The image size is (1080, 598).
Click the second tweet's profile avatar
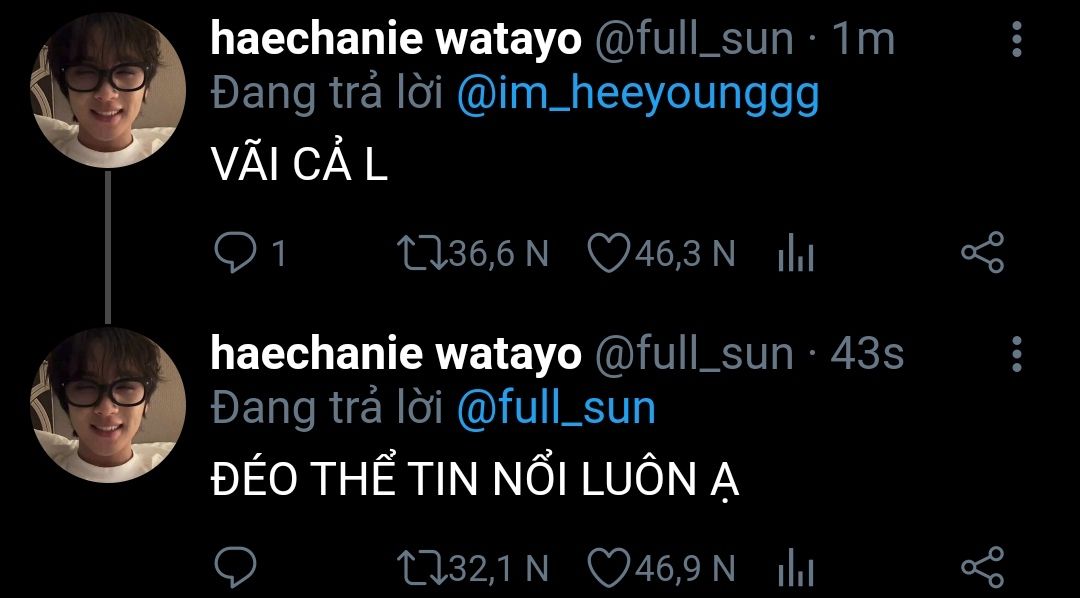tap(109, 403)
